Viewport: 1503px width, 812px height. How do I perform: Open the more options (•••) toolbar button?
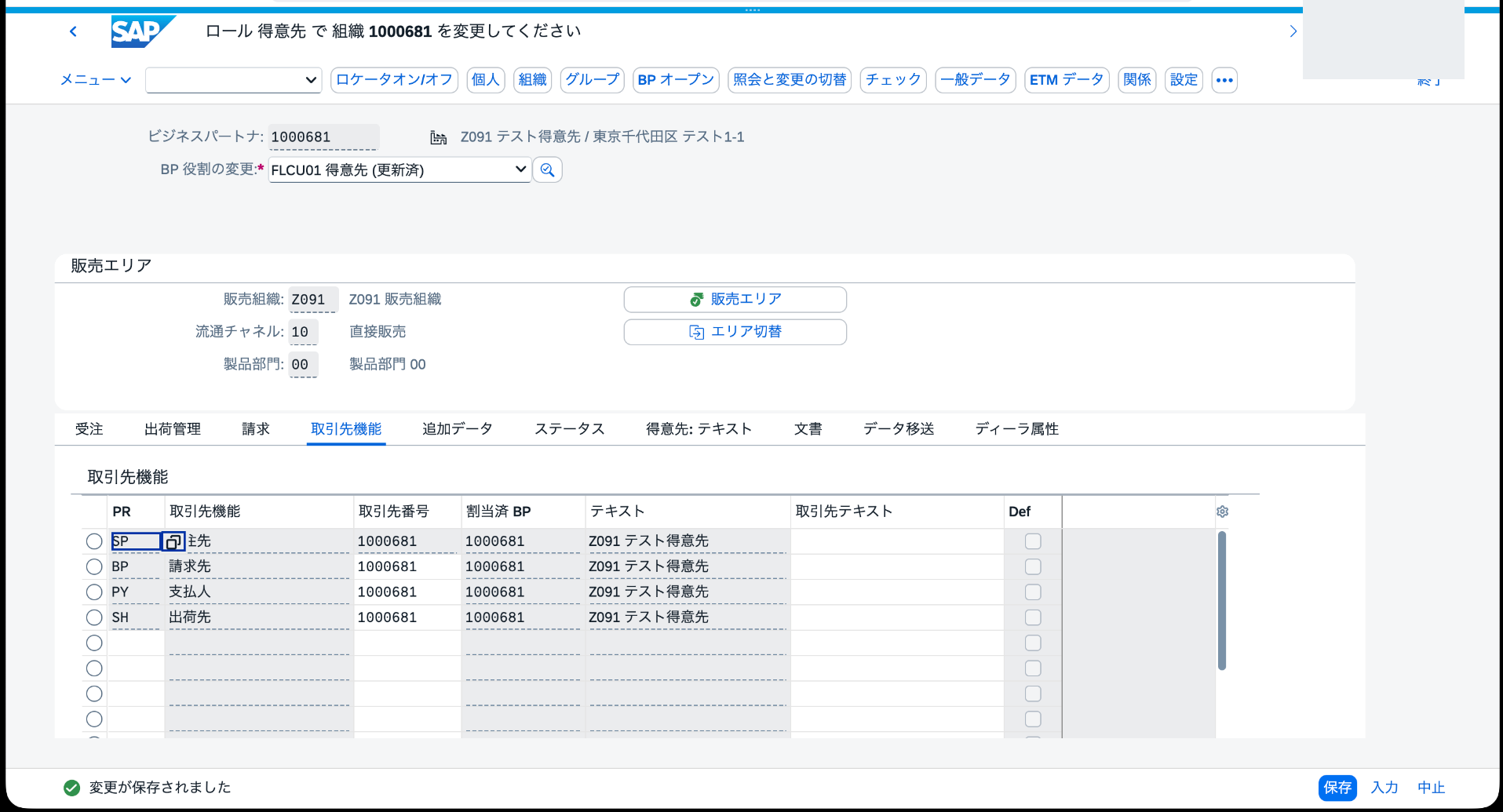[1224, 80]
